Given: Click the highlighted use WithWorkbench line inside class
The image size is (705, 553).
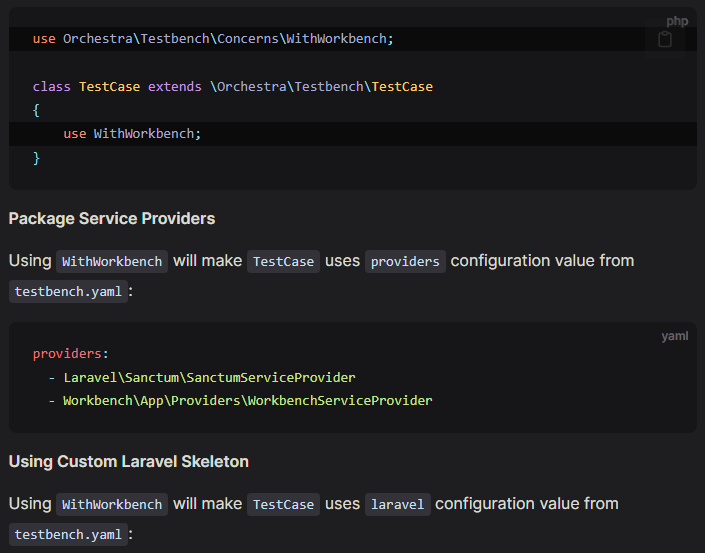Looking at the screenshot, I should point(132,133).
